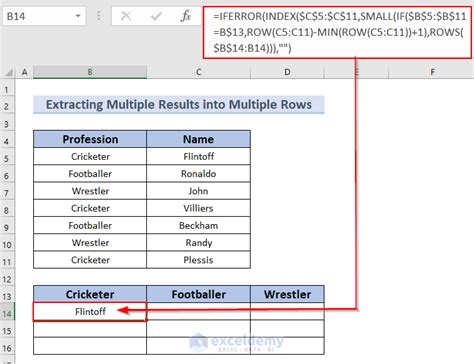Select column D header
This screenshot has height=364, width=474.
287,72
